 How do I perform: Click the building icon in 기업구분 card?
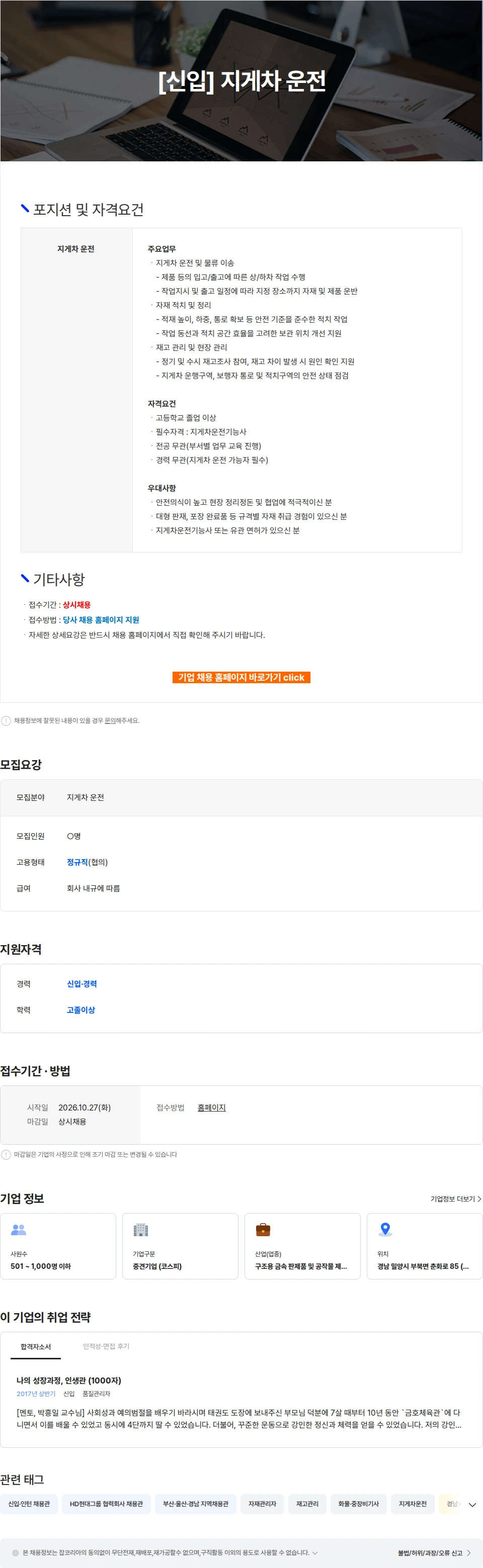tap(141, 1230)
